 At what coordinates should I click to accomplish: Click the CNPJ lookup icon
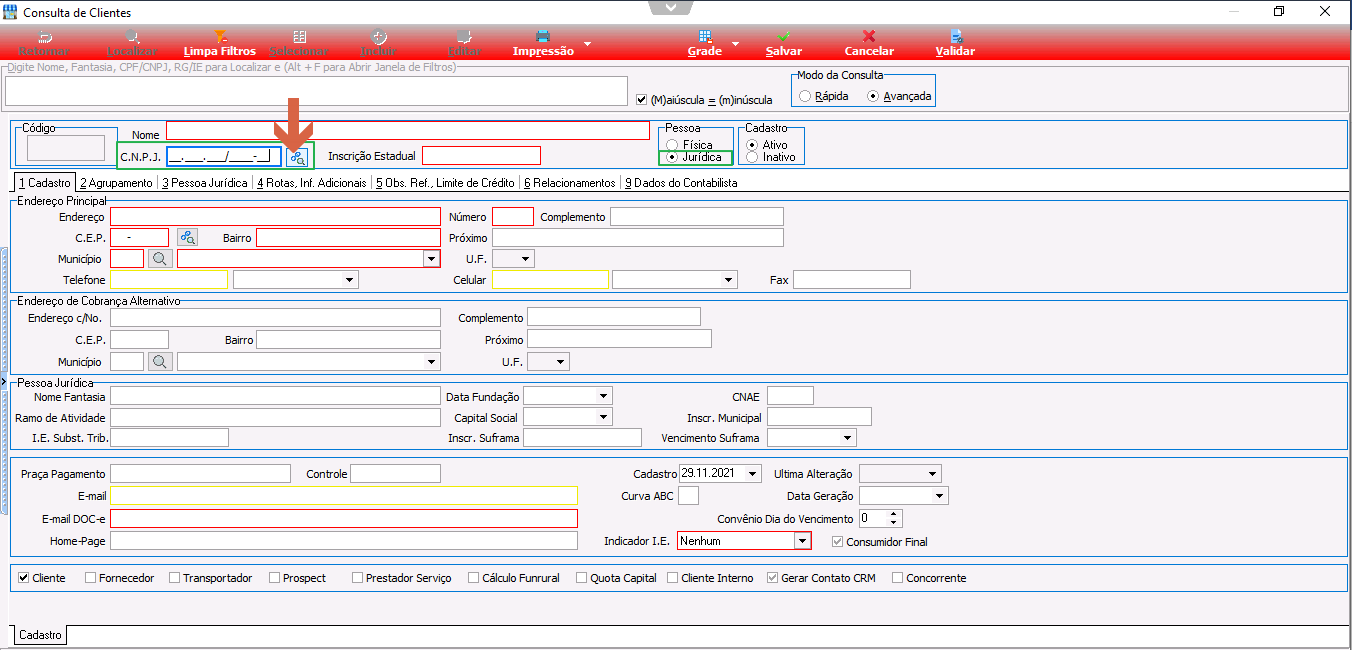click(298, 156)
